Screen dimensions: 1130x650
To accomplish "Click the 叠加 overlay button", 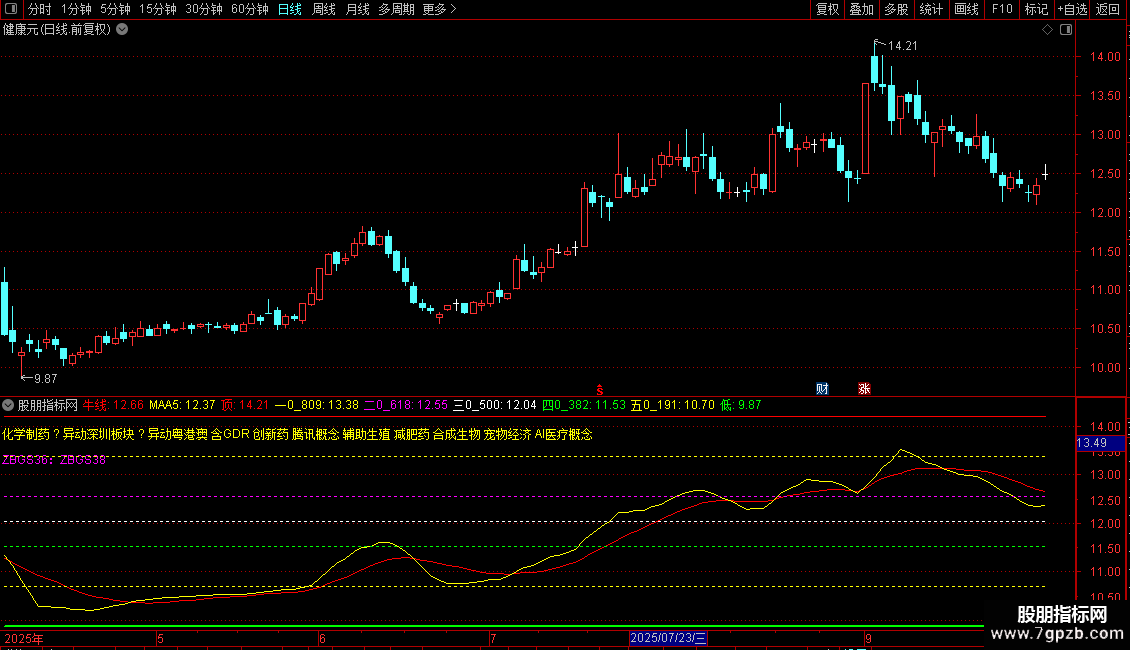I will point(861,9).
